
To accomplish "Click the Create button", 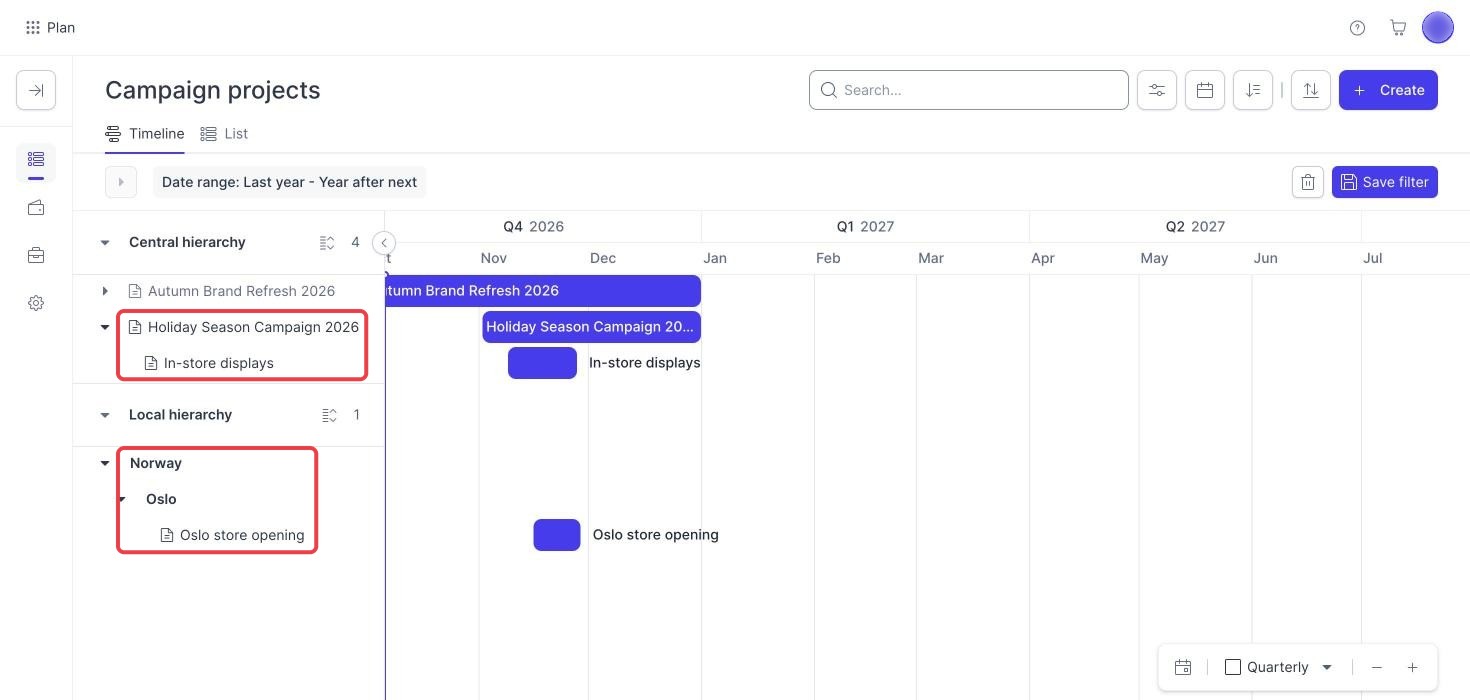I will click(x=1388, y=90).
